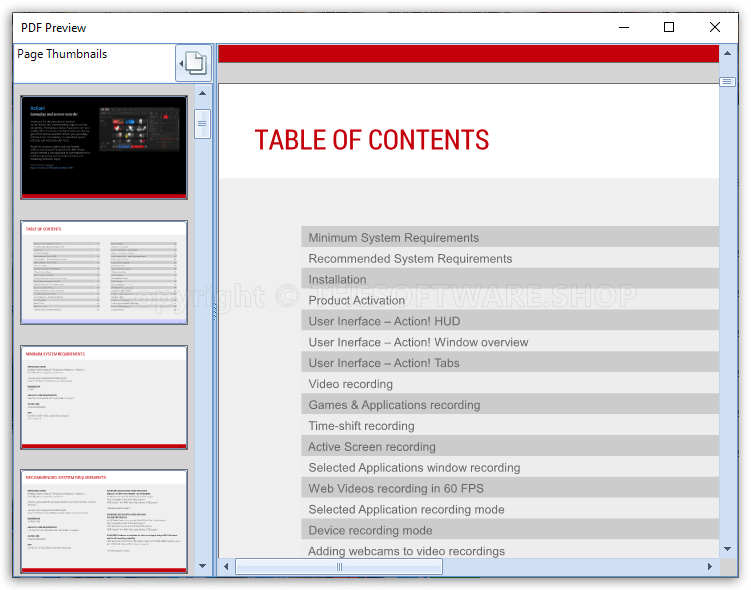This screenshot has height=590, width=751.
Task: Click the Minimum System Requirements entry
Action: [510, 238]
